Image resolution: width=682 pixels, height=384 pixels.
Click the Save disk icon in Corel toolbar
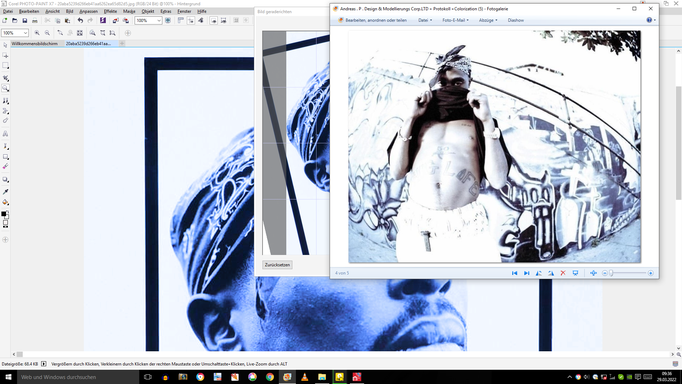25,20
